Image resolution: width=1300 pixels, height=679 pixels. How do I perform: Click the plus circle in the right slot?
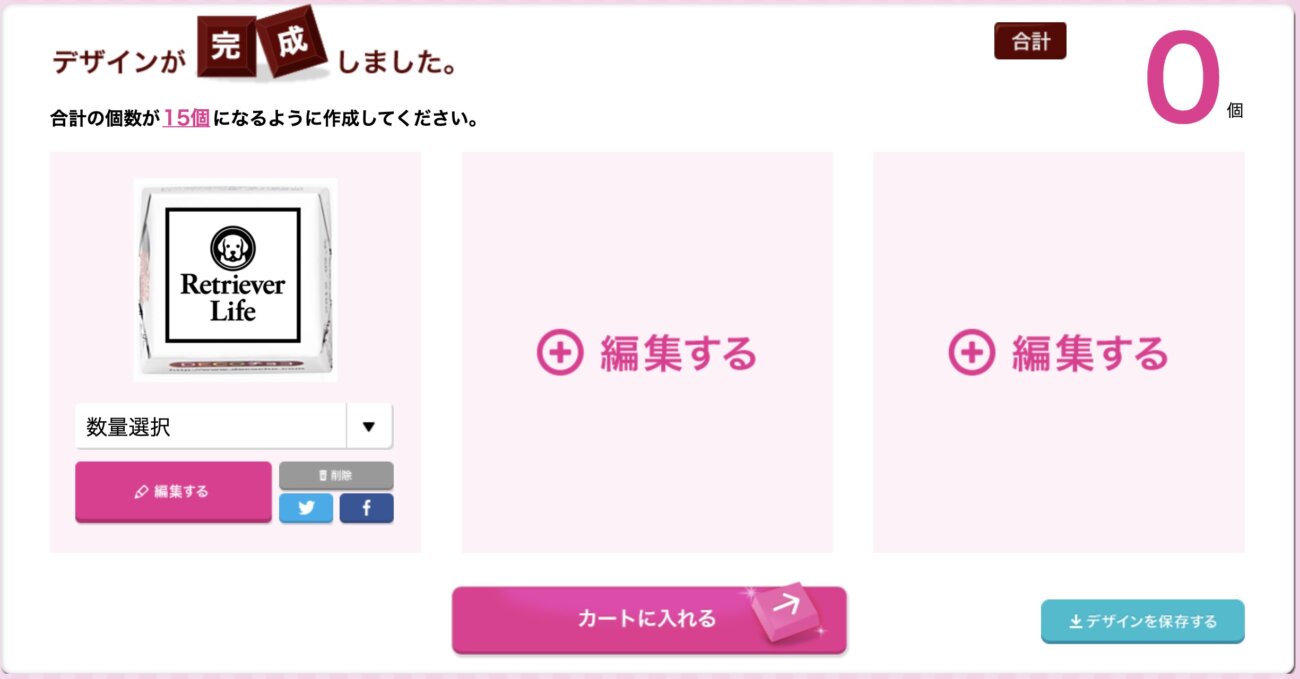(971, 353)
